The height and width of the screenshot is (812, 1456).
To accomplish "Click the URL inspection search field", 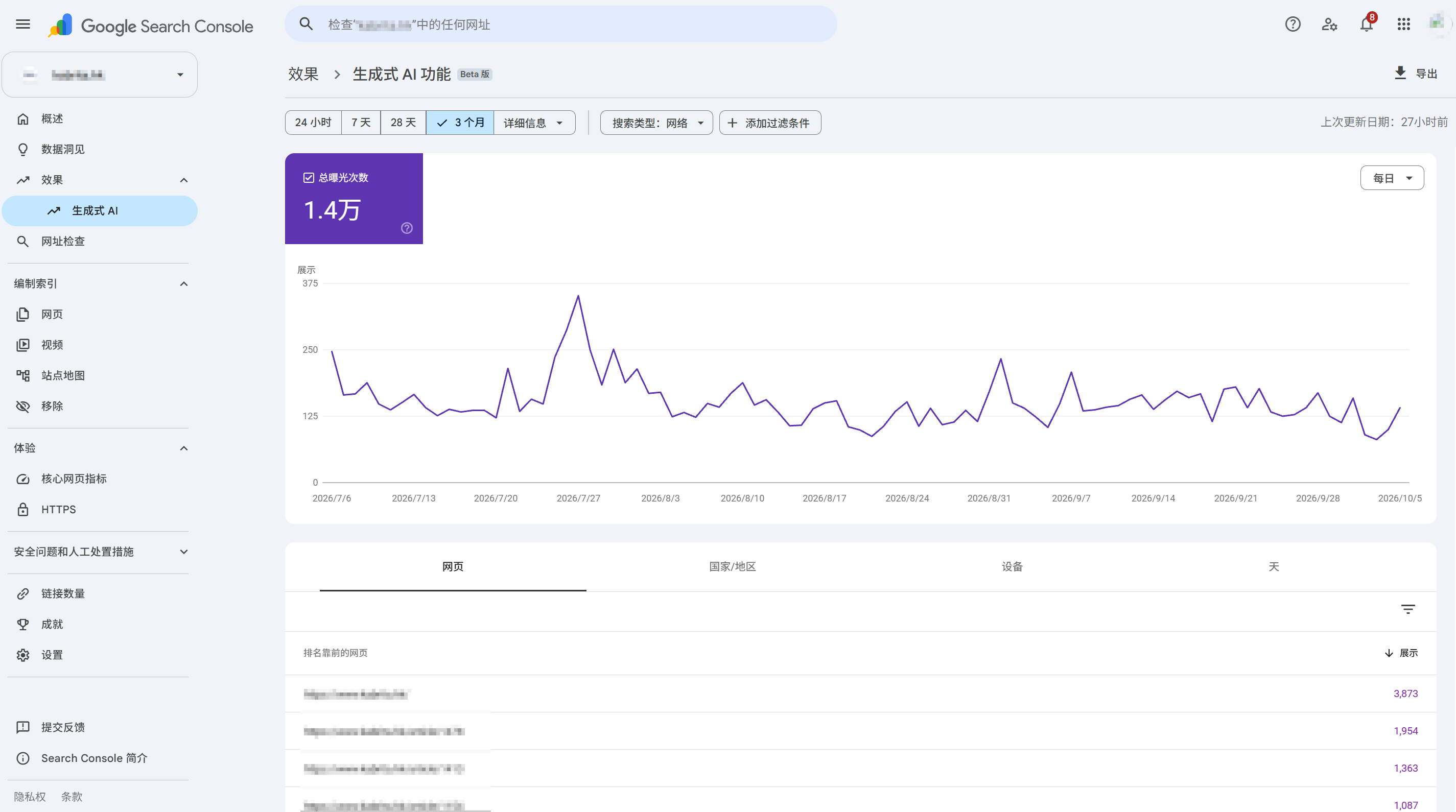I will pyautogui.click(x=561, y=25).
